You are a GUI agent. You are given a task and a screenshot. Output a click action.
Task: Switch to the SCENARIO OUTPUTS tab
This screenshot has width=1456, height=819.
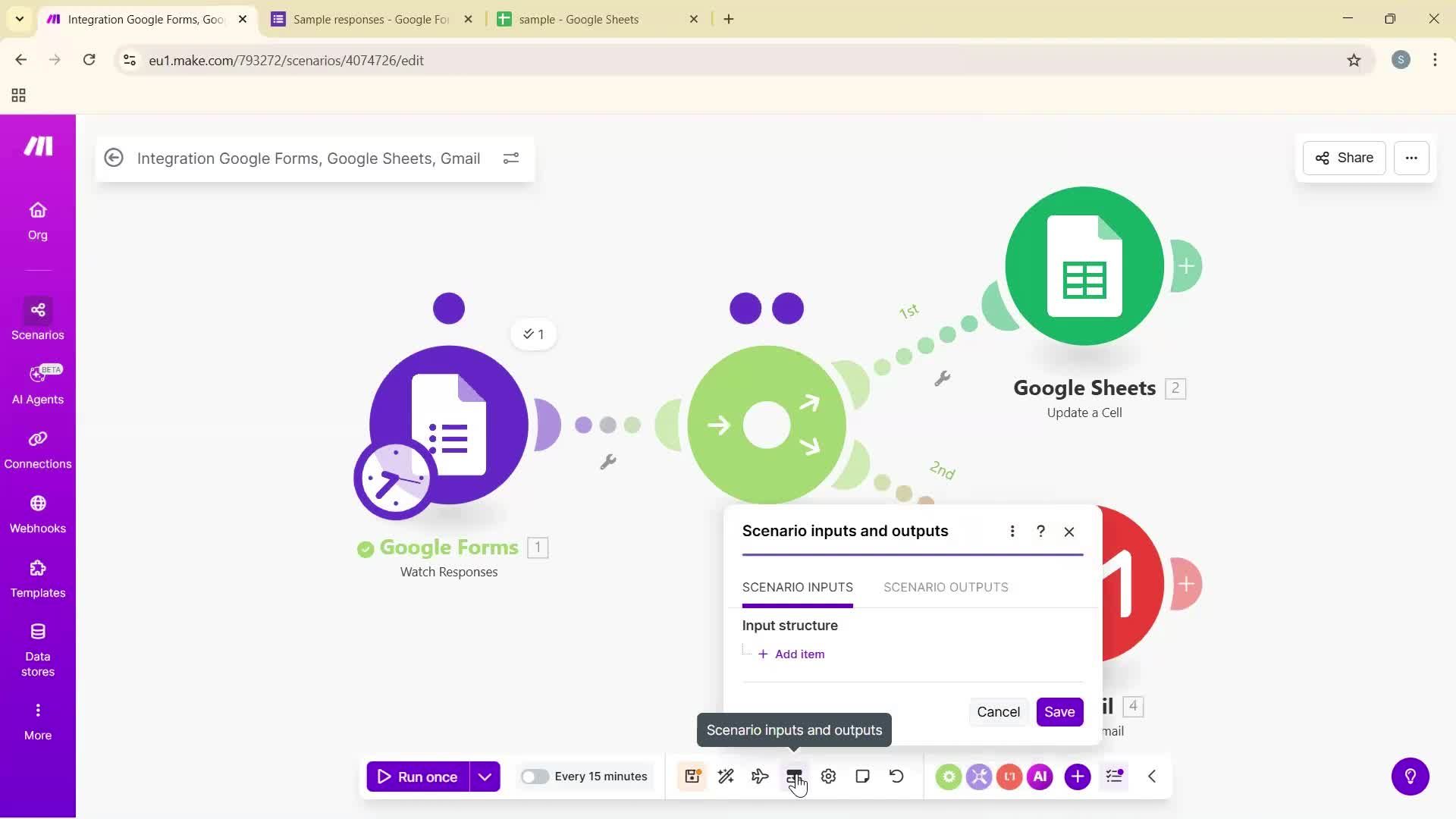[945, 586]
